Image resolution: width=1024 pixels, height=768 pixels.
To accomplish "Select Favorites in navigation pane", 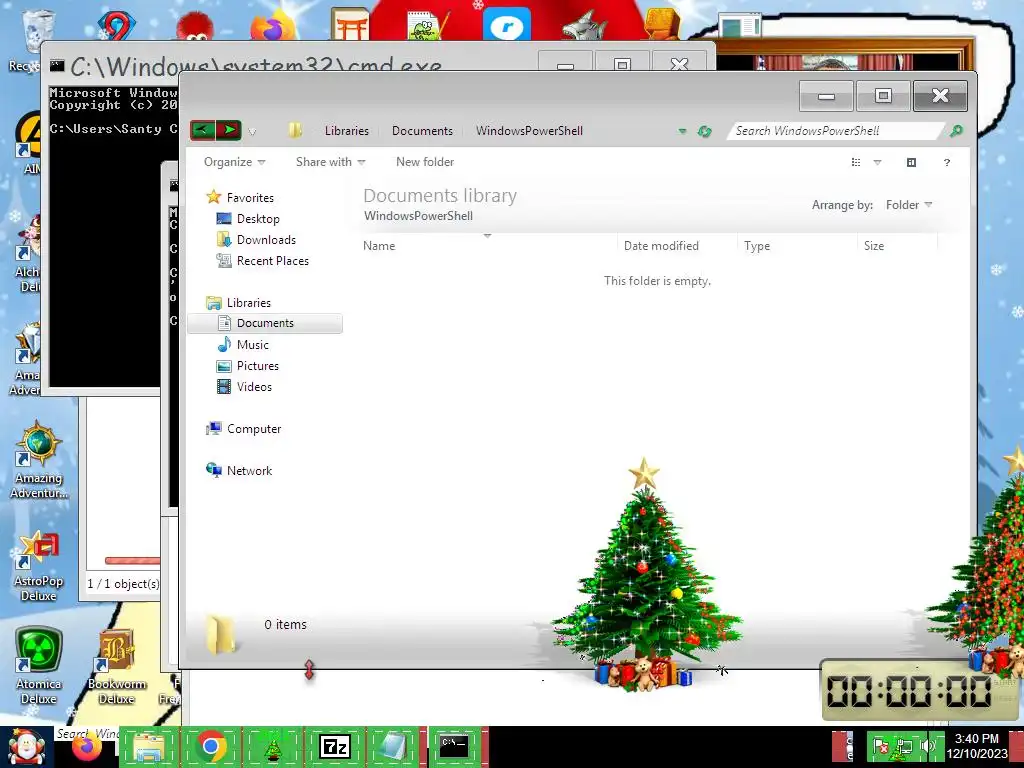I will coord(240,197).
